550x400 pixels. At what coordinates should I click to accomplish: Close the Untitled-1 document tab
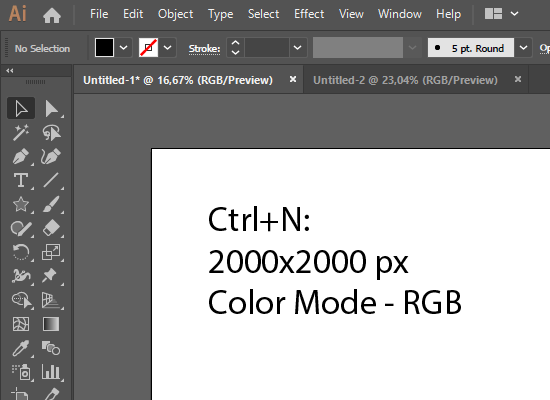click(293, 79)
